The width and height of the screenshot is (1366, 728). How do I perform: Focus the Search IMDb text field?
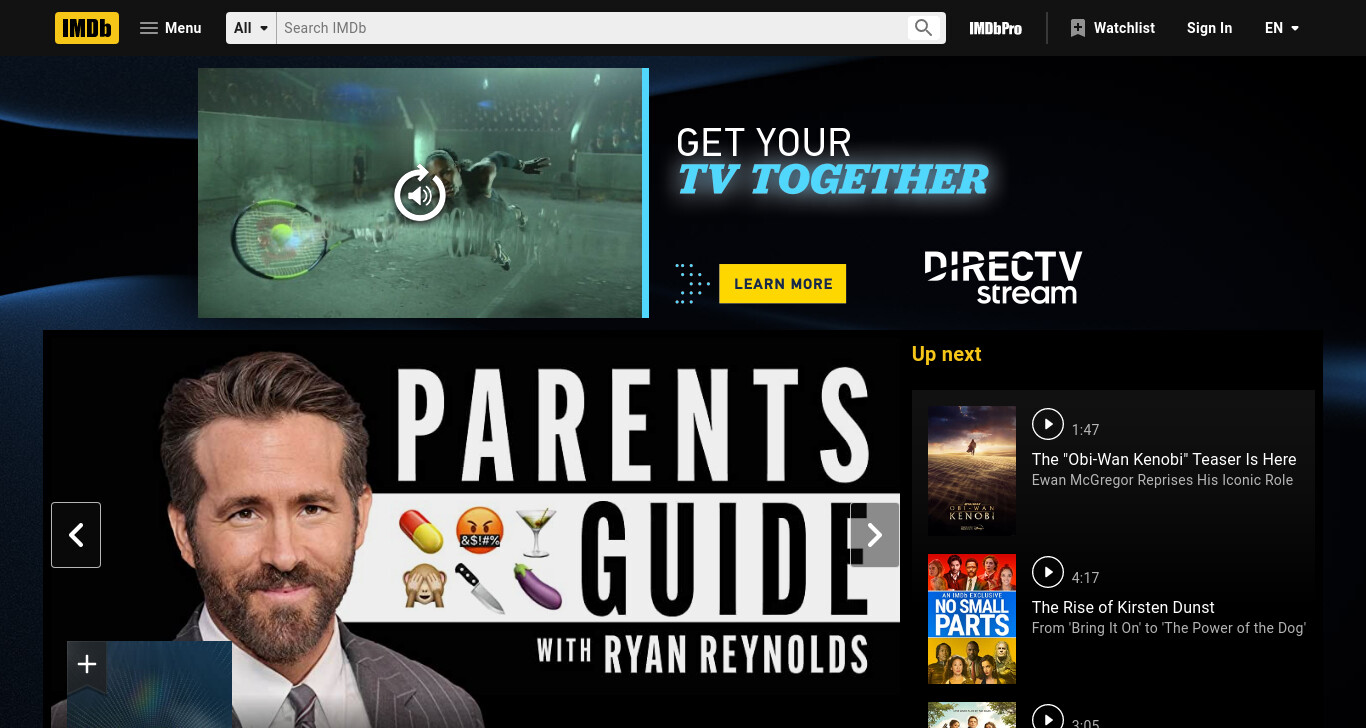pyautogui.click(x=590, y=28)
